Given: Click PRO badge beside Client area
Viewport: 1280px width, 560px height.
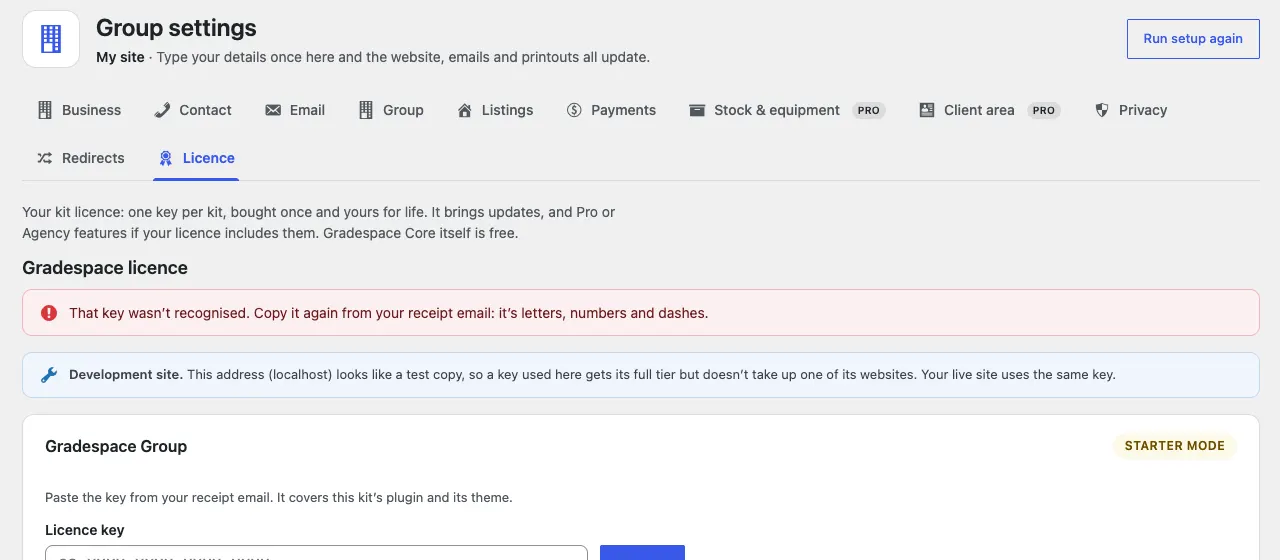Looking at the screenshot, I should click(x=1044, y=110).
